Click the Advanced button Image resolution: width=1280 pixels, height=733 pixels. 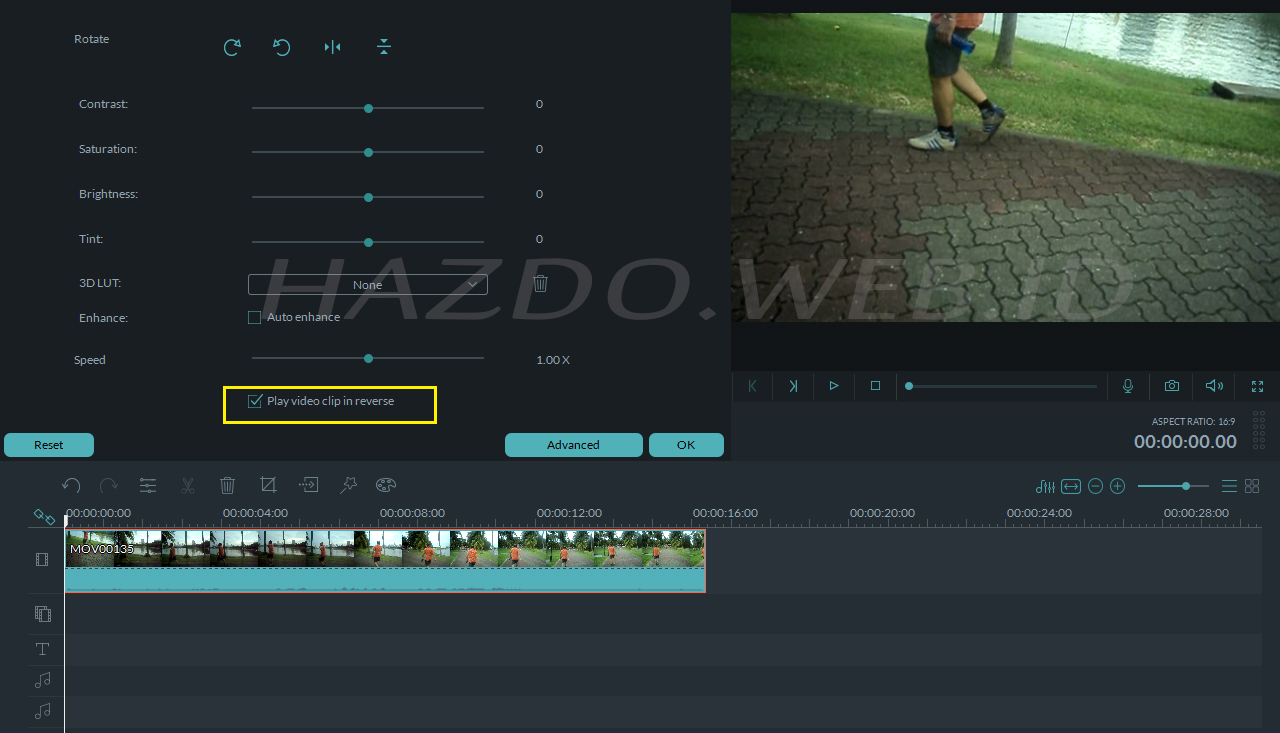(x=574, y=445)
